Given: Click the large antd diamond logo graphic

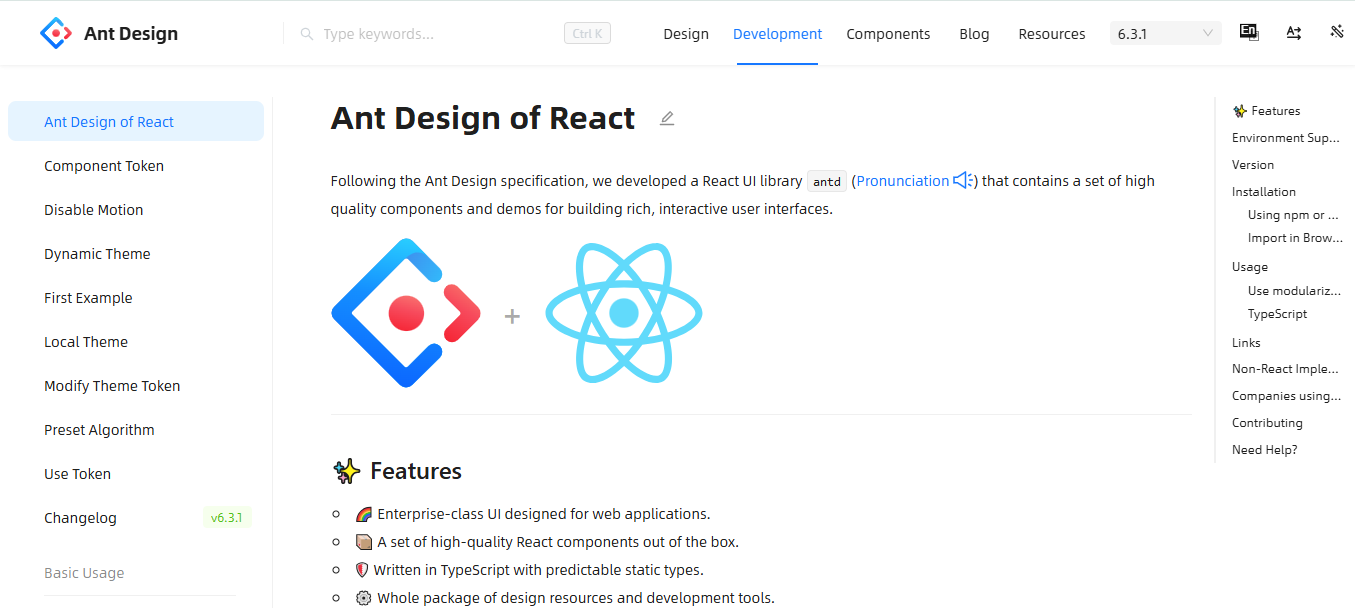Looking at the screenshot, I should click(407, 313).
